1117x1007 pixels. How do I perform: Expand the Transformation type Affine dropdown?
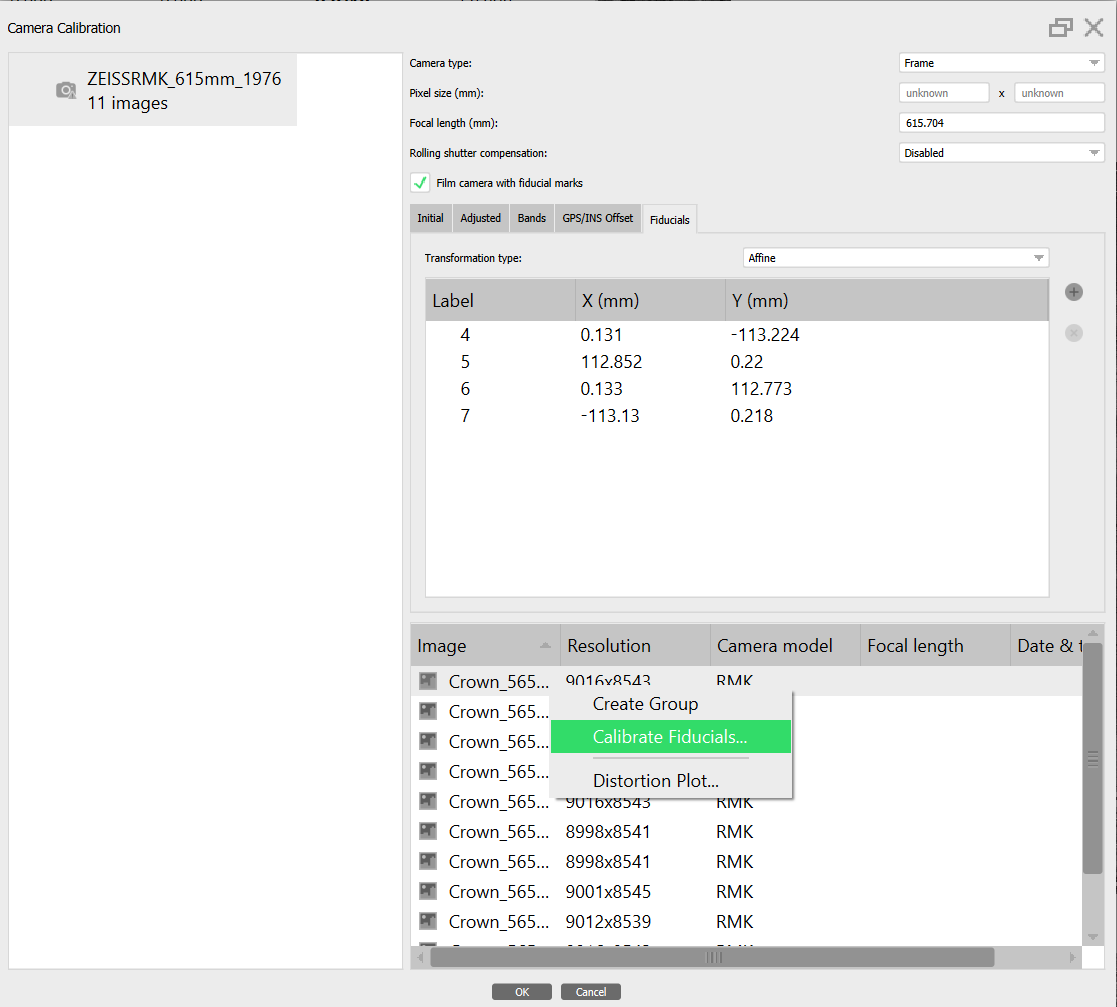[896, 258]
